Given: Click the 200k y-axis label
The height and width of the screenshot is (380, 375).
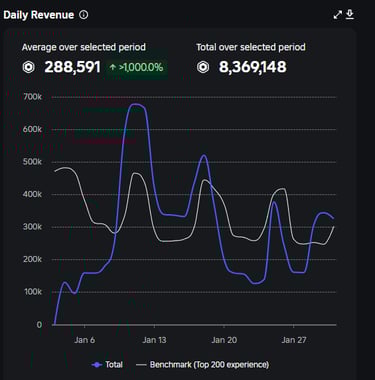Looking at the screenshot, I should [33, 259].
